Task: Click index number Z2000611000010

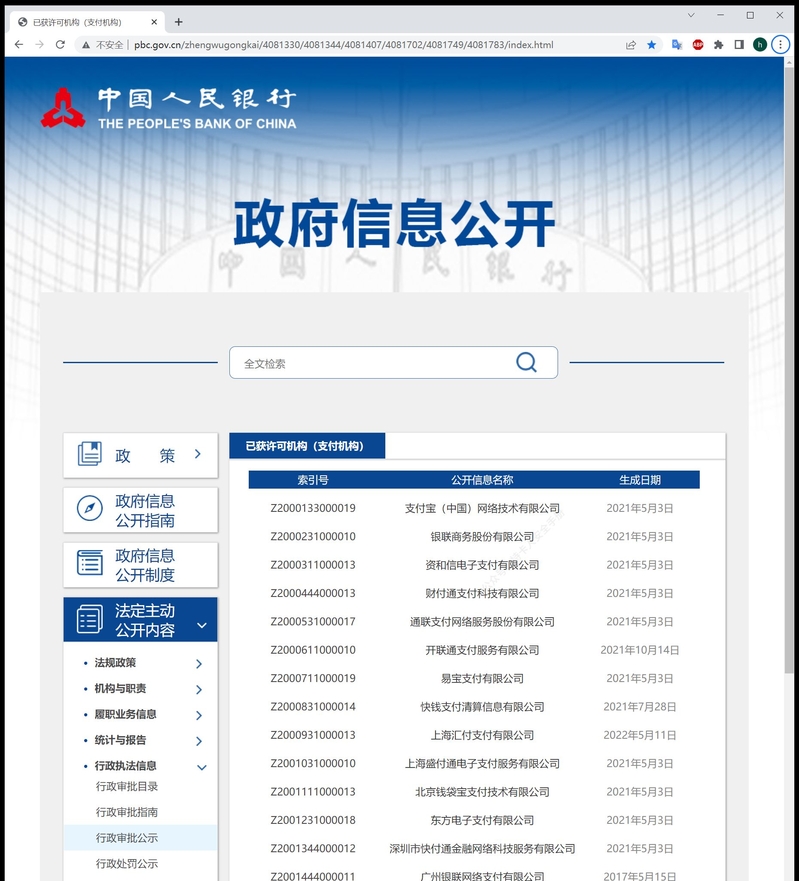Action: [313, 650]
